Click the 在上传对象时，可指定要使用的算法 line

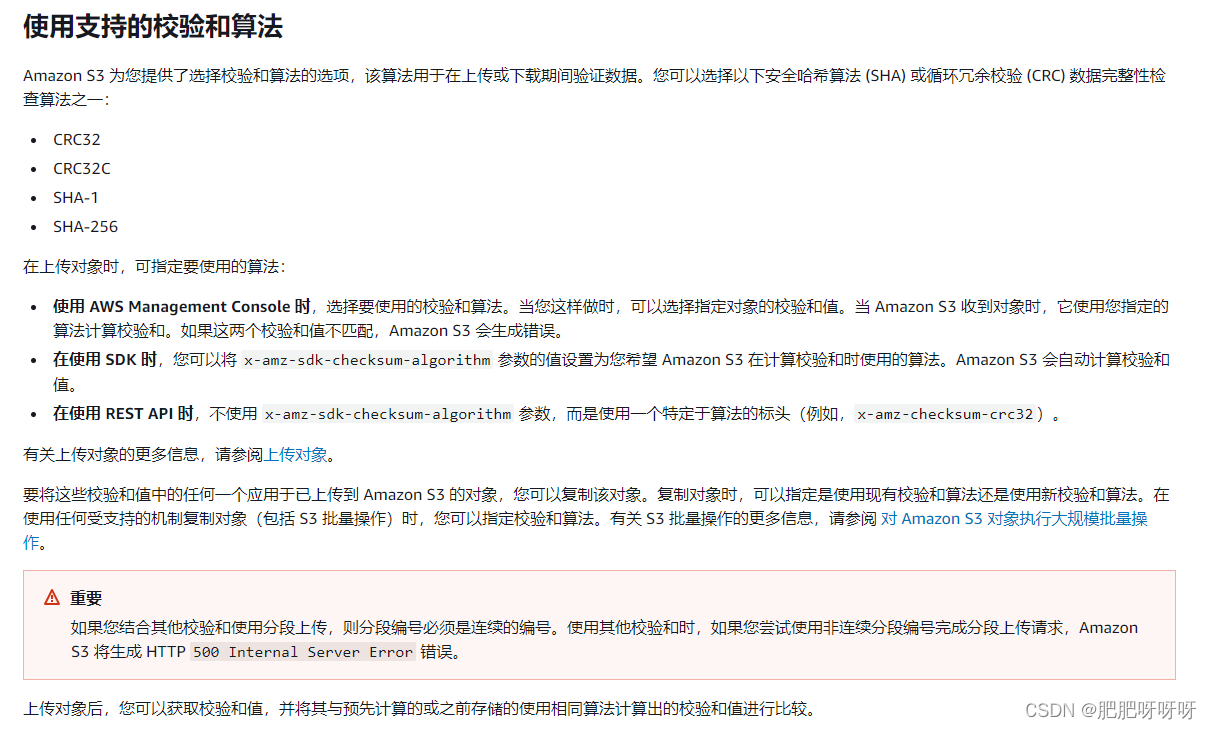(154, 267)
